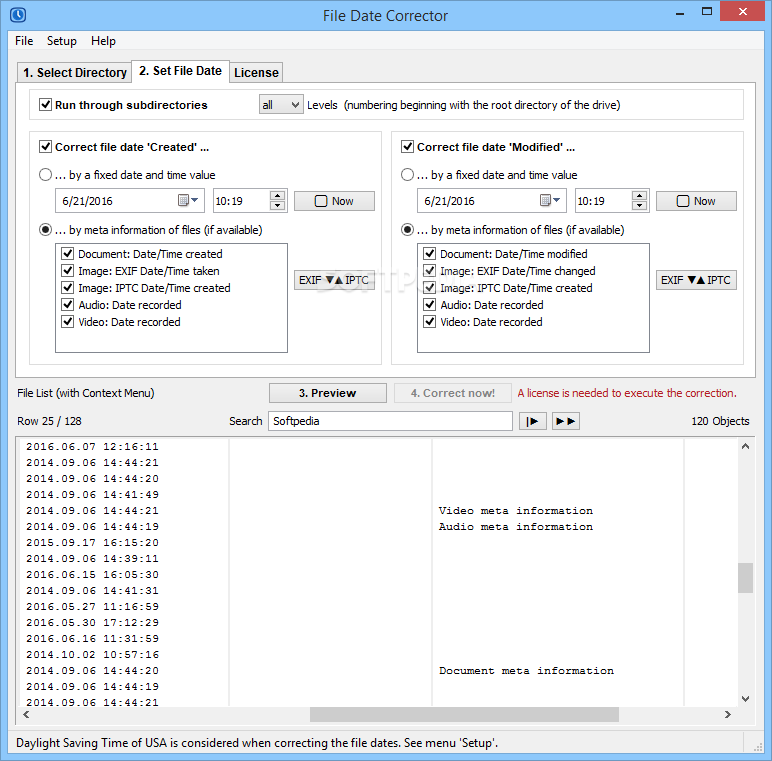The height and width of the screenshot is (761, 772).
Task: Uncheck Document: Date/Time created
Action: pos(67,254)
